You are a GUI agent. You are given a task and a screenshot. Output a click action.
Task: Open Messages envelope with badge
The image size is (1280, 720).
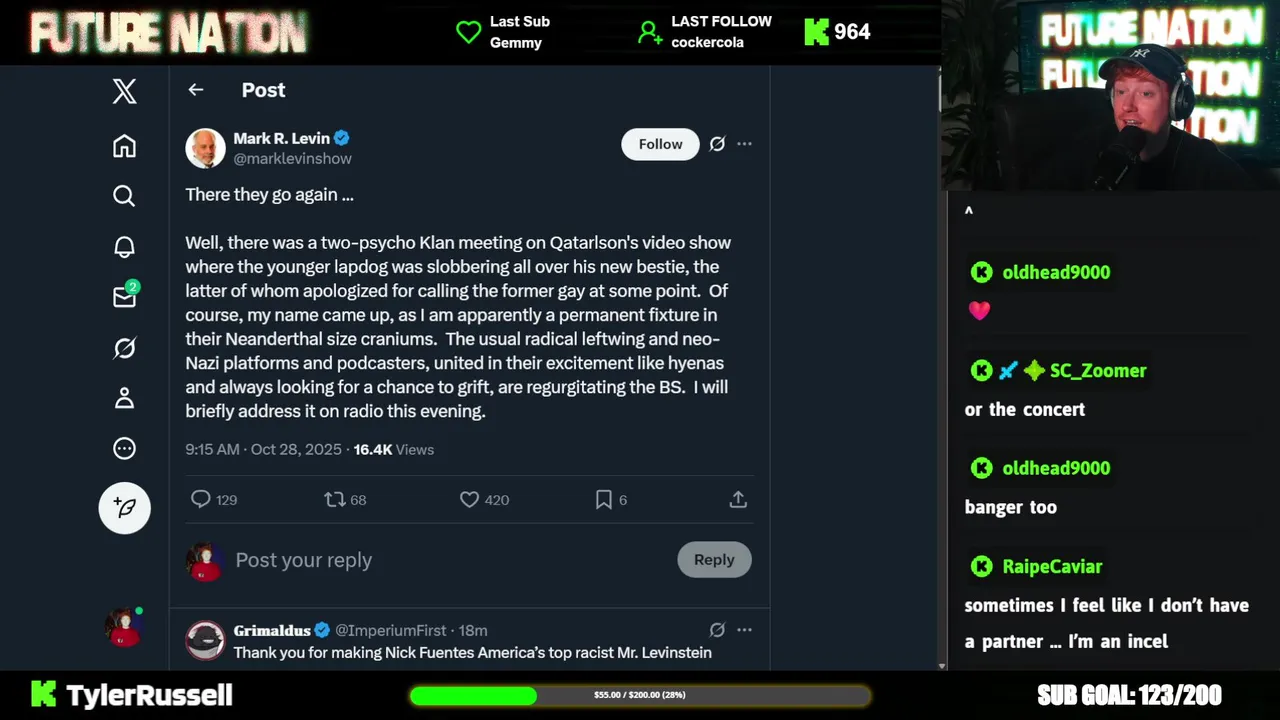click(124, 297)
